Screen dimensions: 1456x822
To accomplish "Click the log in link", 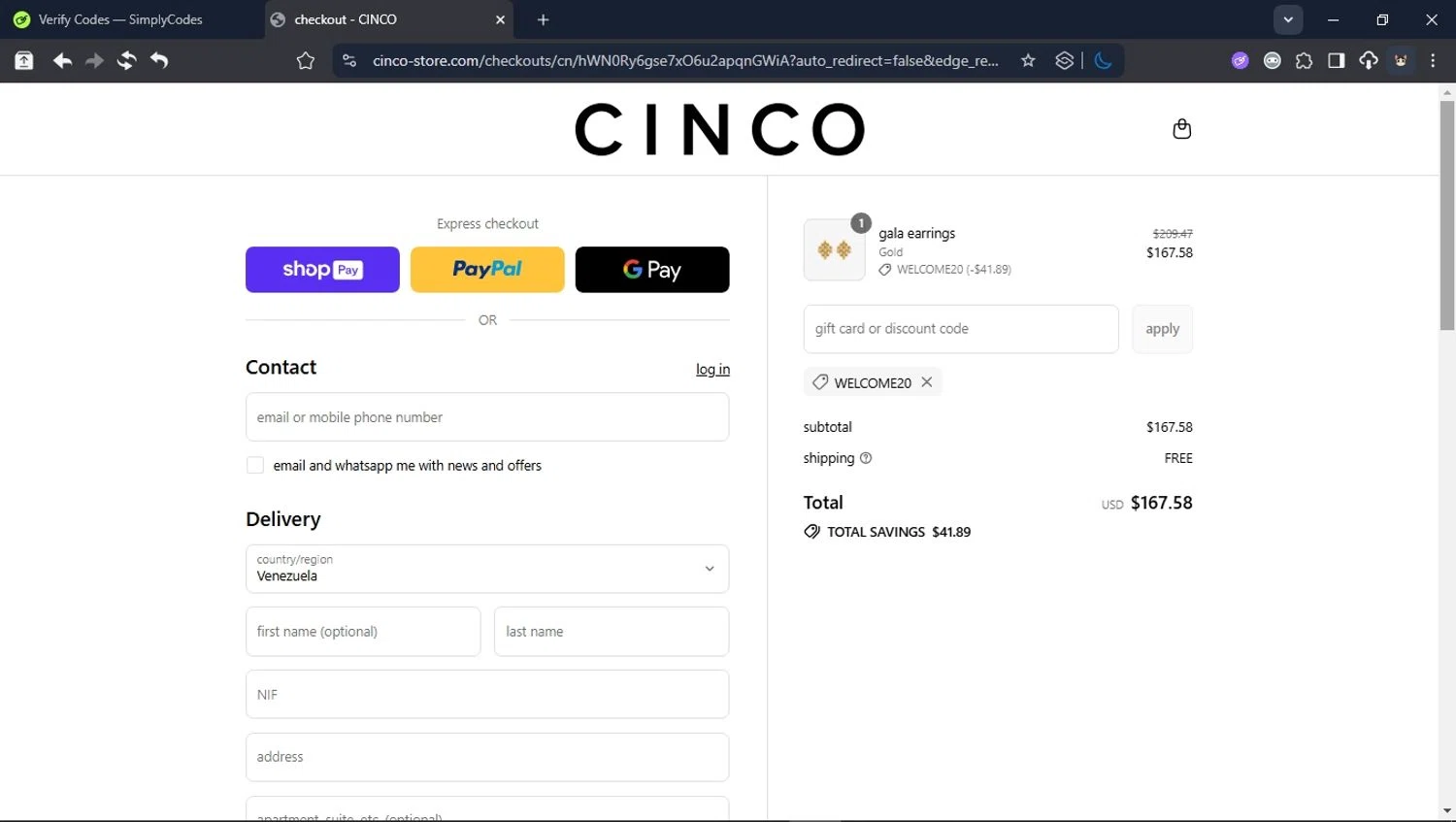I will tap(712, 369).
